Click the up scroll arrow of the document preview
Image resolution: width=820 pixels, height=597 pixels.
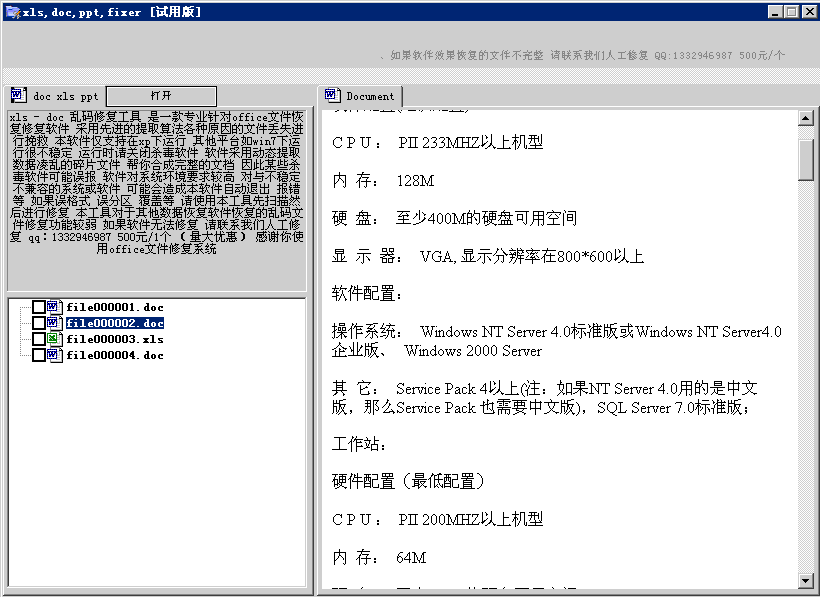pos(806,116)
